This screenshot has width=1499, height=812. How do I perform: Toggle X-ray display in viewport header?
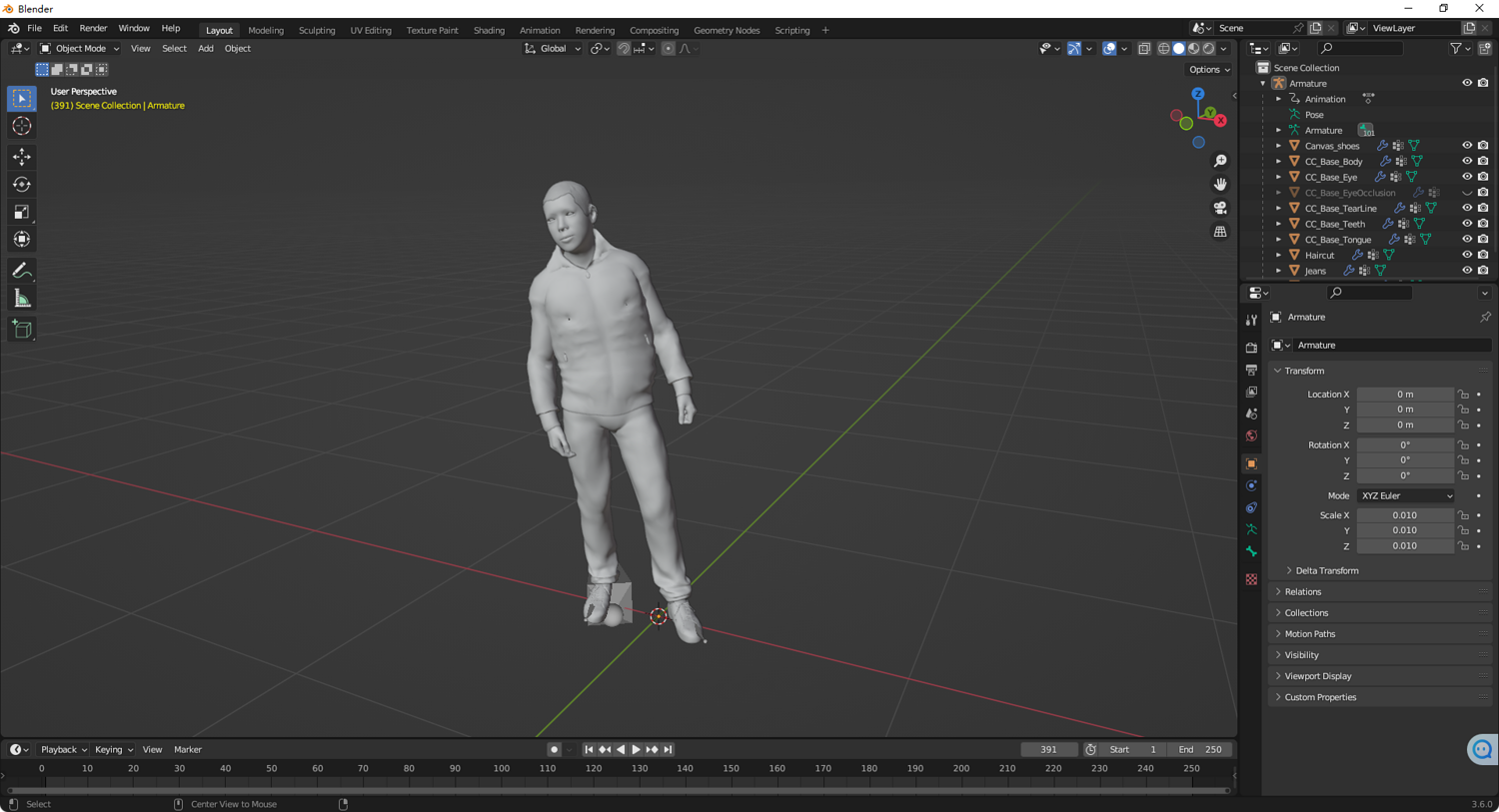tap(1144, 48)
